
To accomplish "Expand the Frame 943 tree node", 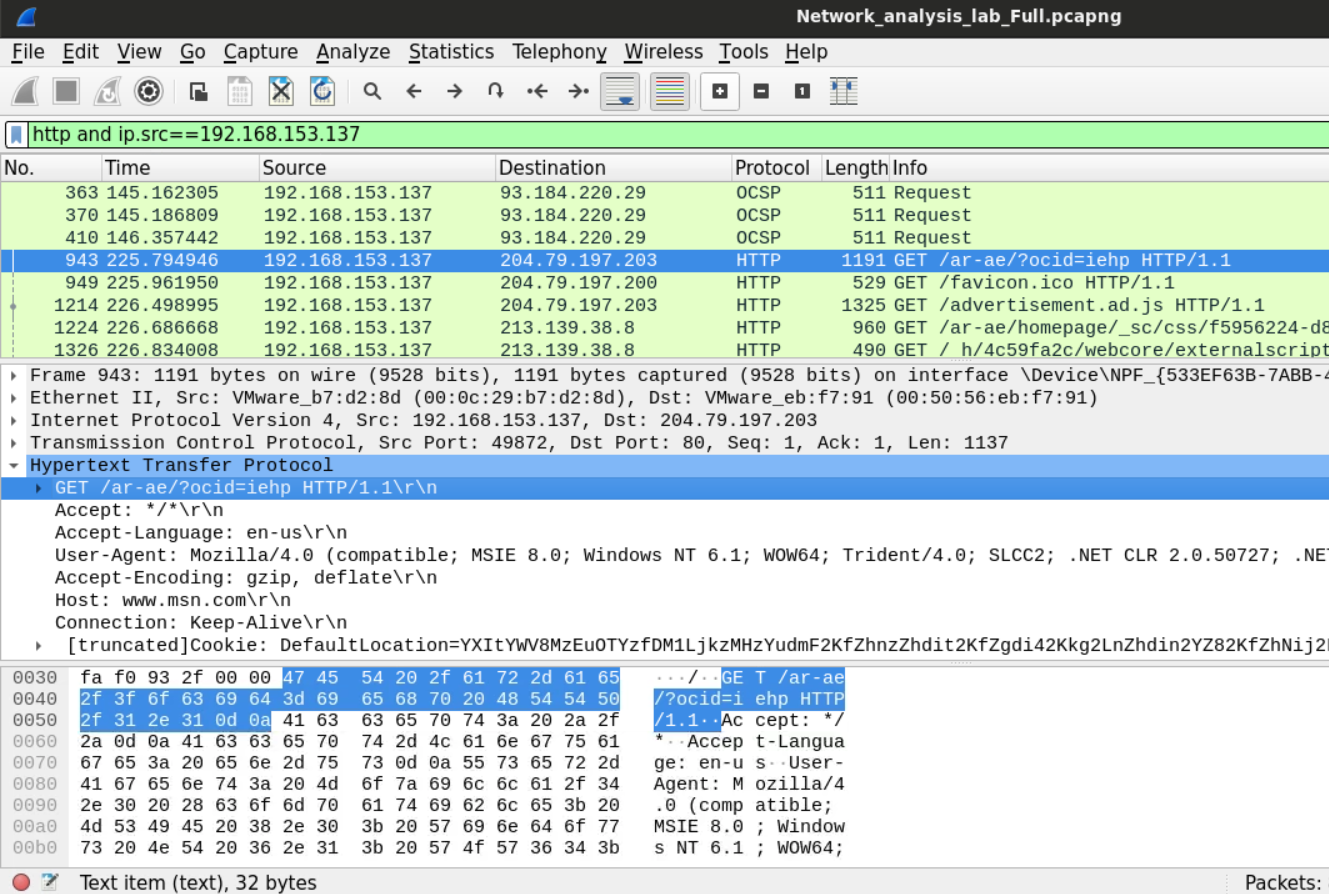I will click(x=15, y=376).
